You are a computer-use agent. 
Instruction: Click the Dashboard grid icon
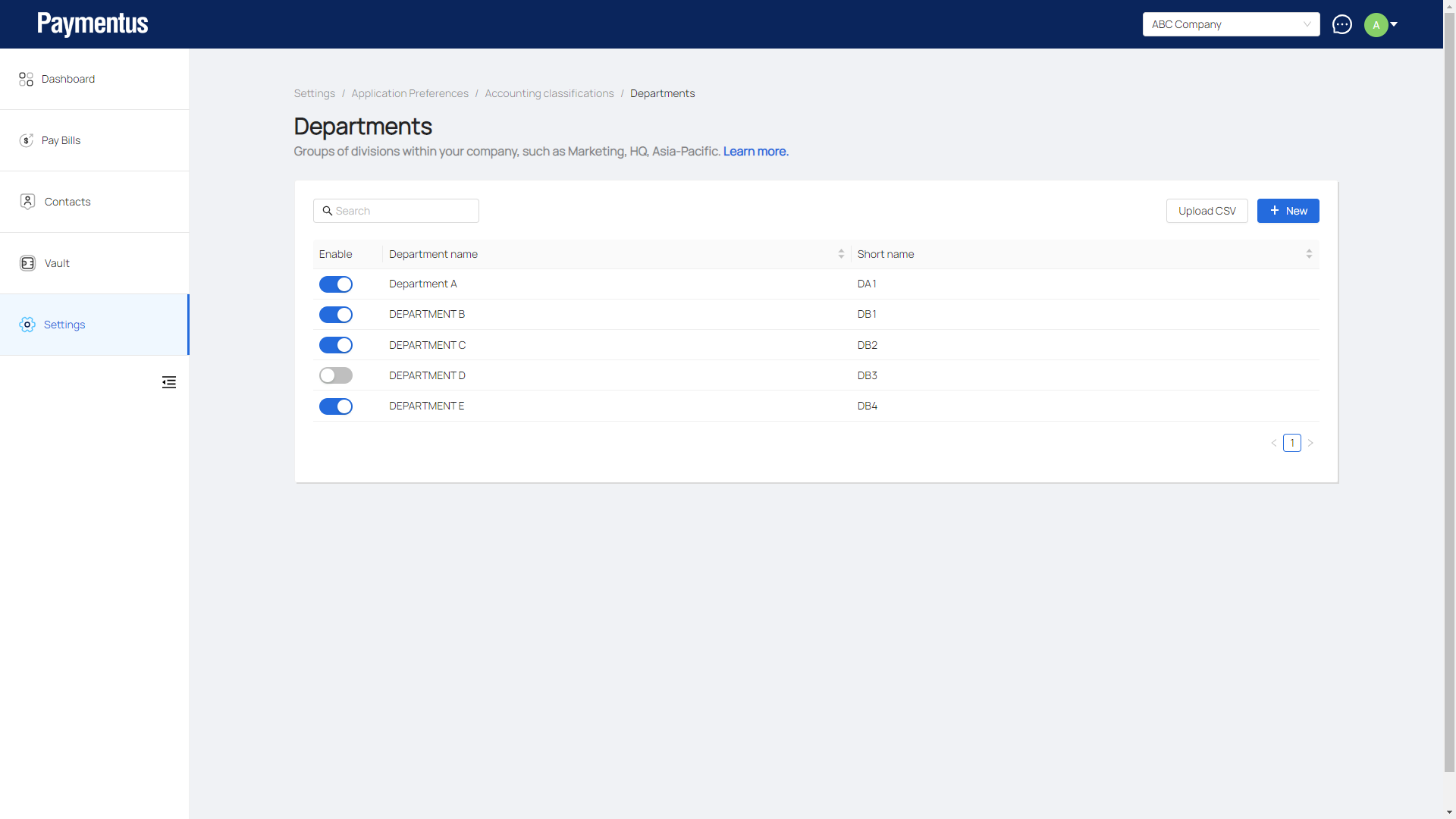tap(27, 79)
